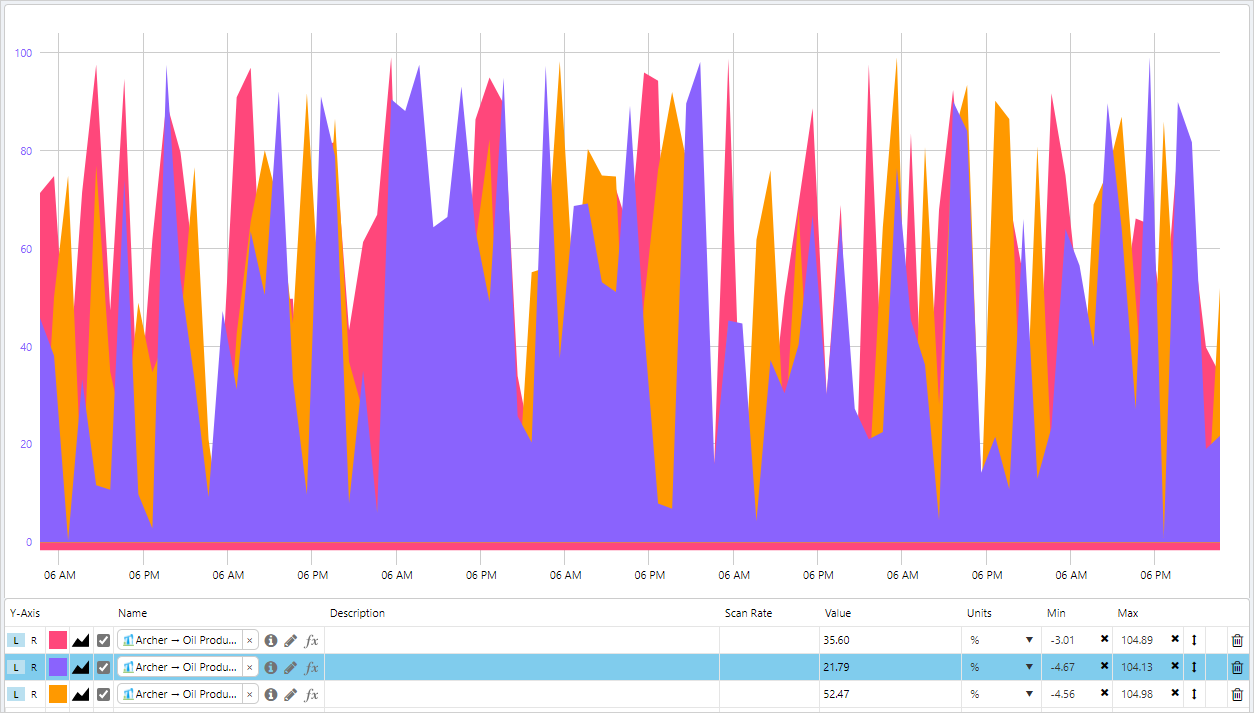Delete the pink trace with trash icon

(1237, 640)
